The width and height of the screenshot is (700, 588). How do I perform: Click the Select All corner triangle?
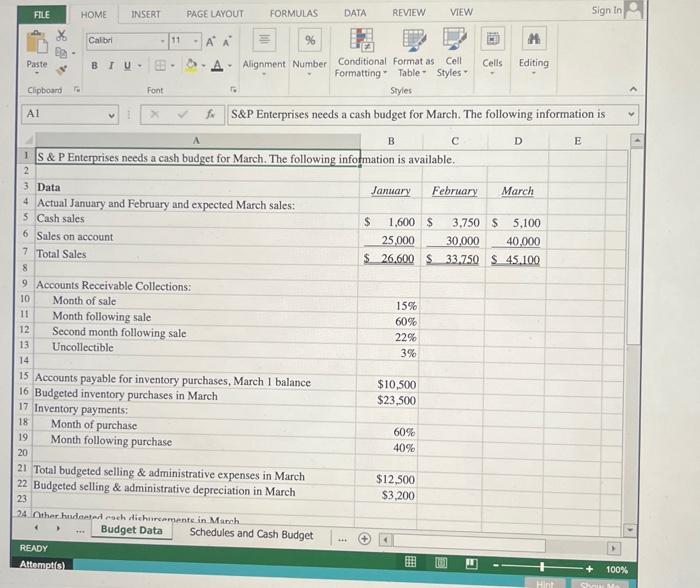coord(28,140)
